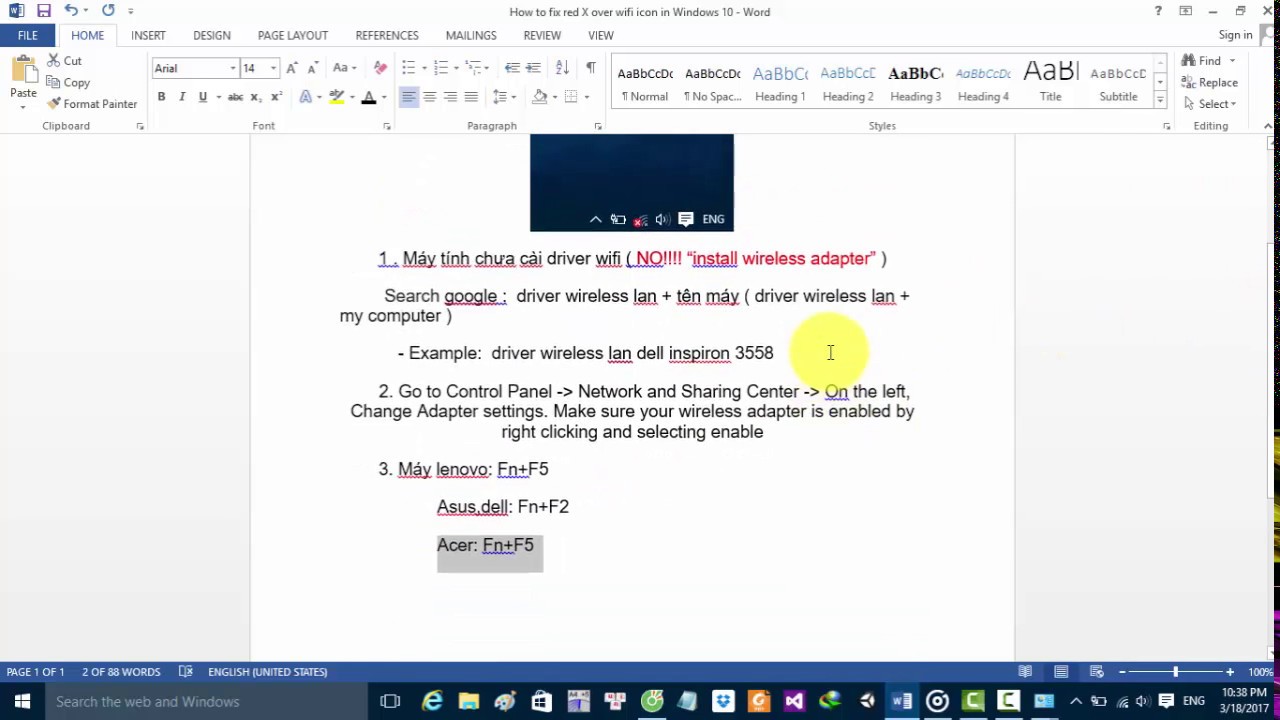Show paragraph marks with the pilcrow button
The width and height of the screenshot is (1280, 720).
pos(591,68)
